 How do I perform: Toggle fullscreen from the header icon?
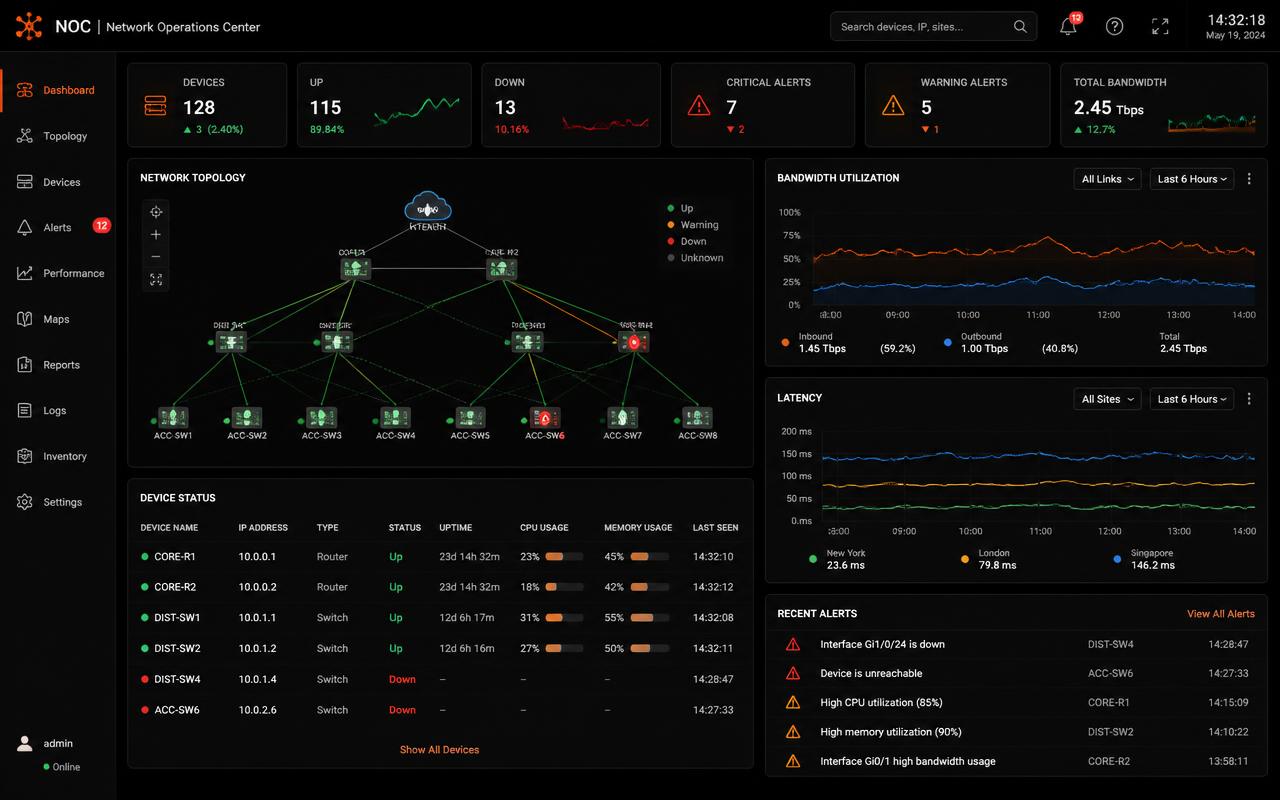1160,27
